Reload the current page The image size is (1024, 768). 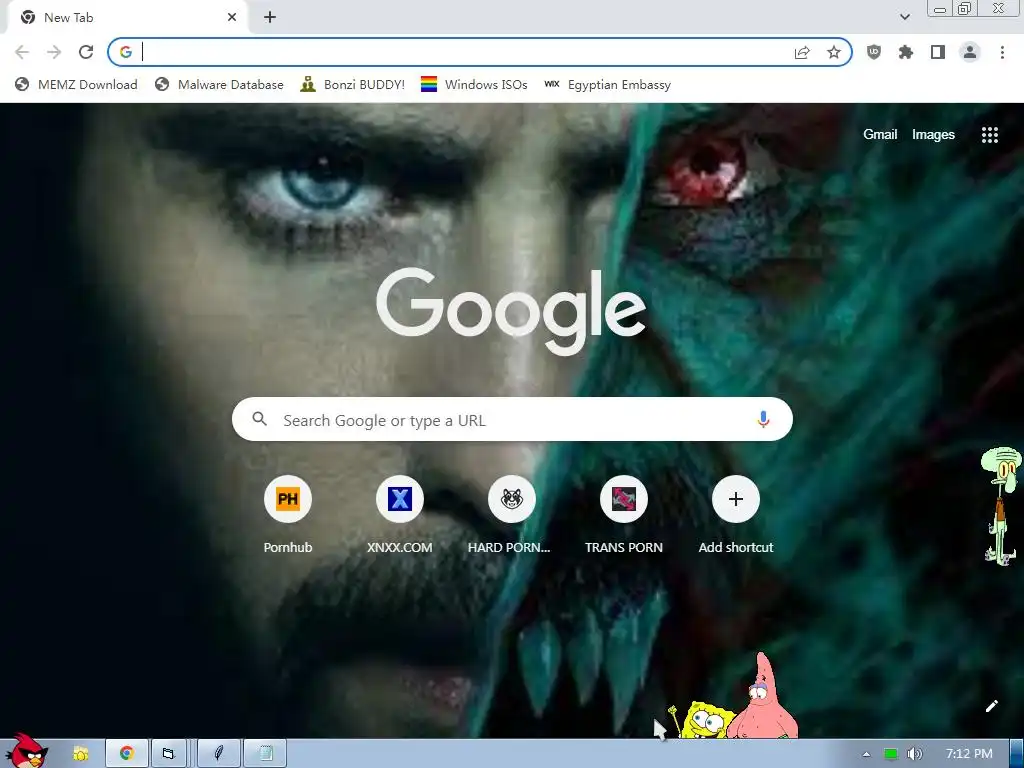coord(86,52)
